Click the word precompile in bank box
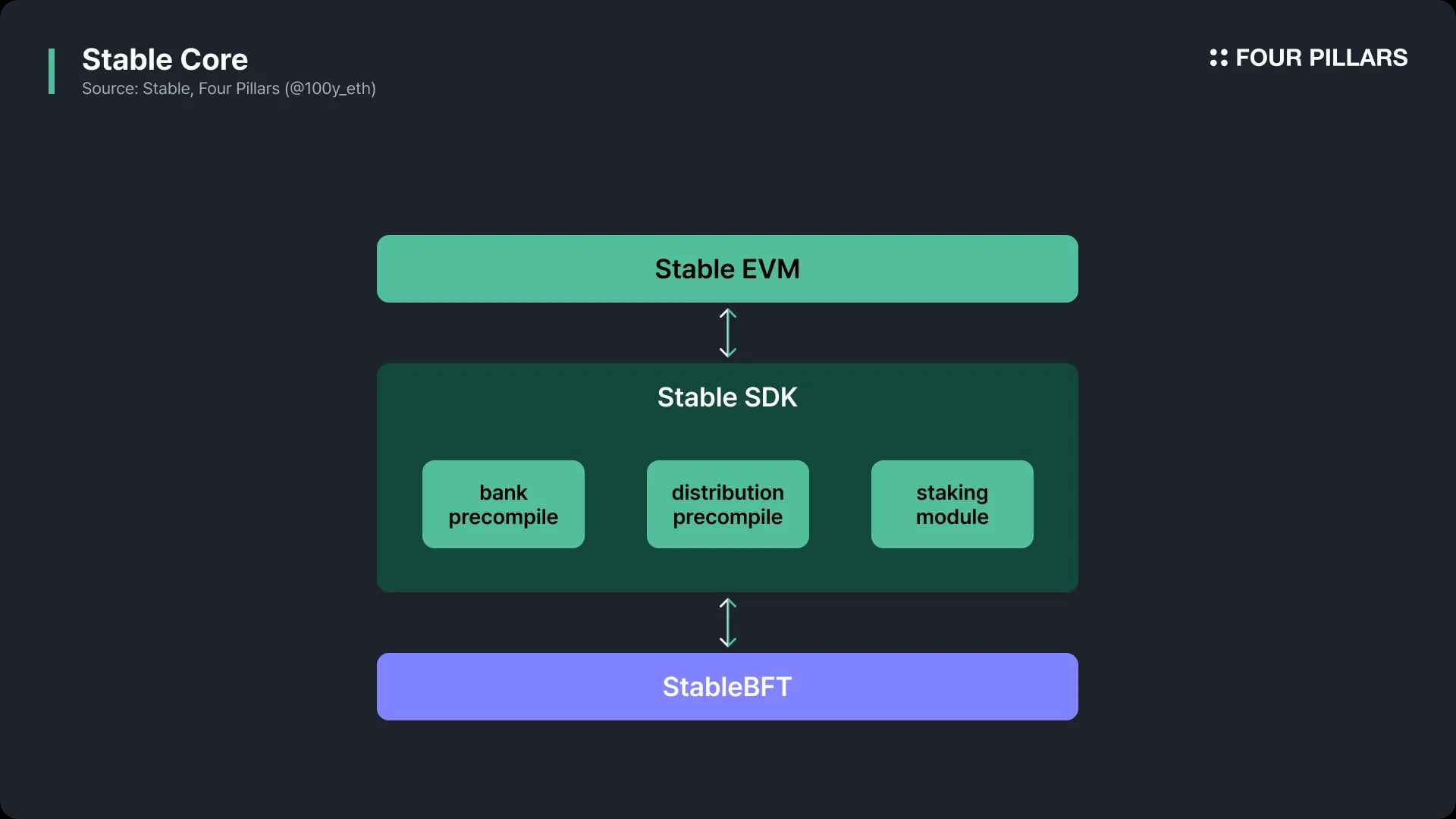Image resolution: width=1456 pixels, height=819 pixels. (x=504, y=518)
